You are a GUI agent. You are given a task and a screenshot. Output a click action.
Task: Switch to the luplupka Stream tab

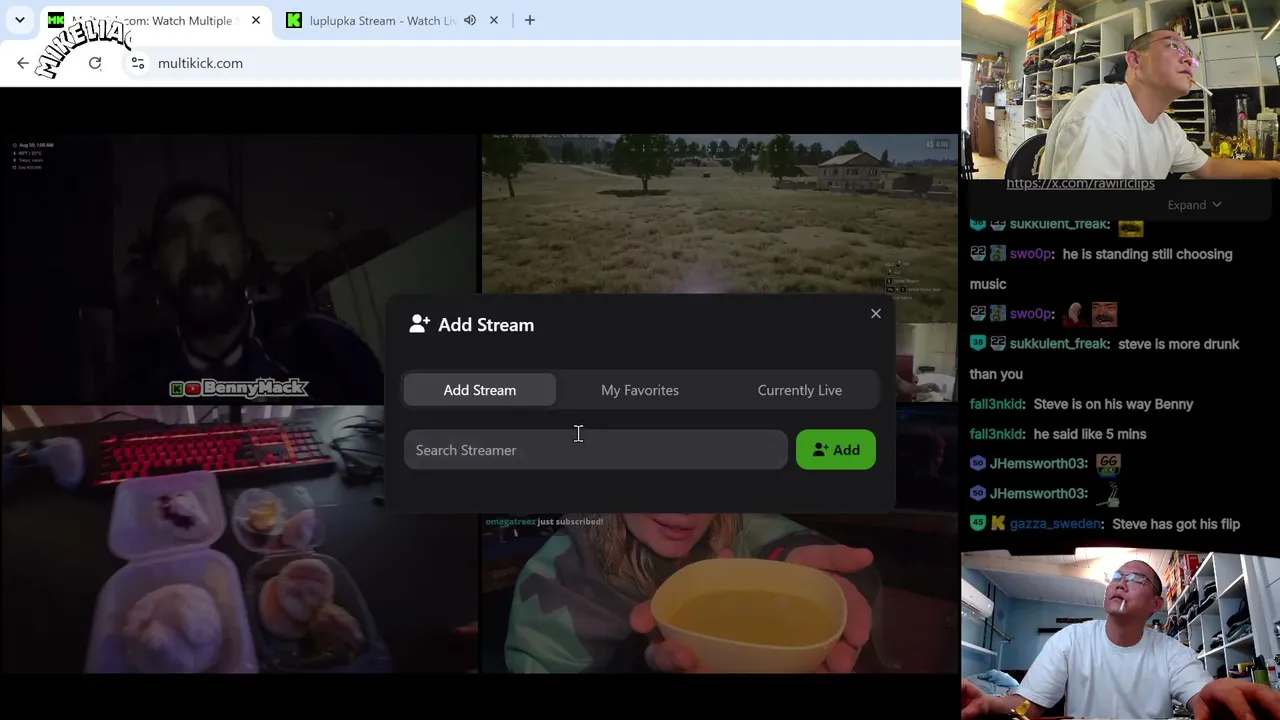pos(382,21)
